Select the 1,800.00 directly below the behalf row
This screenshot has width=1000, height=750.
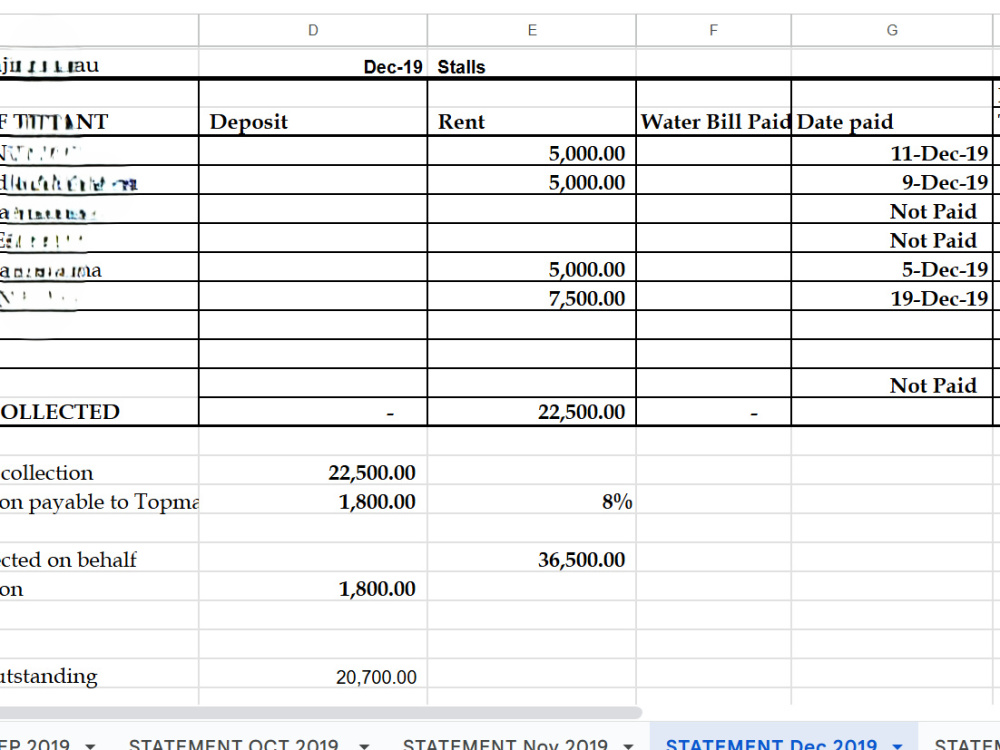point(313,587)
